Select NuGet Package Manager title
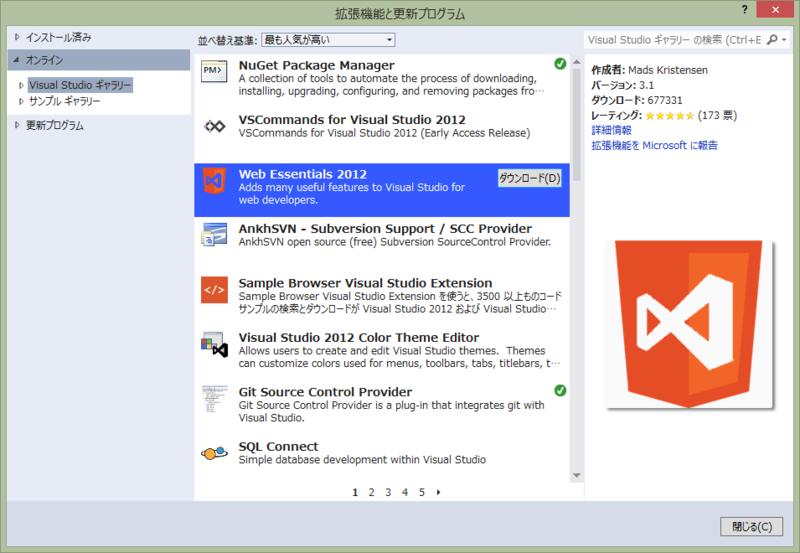Image resolution: width=800 pixels, height=553 pixels. (x=316, y=65)
